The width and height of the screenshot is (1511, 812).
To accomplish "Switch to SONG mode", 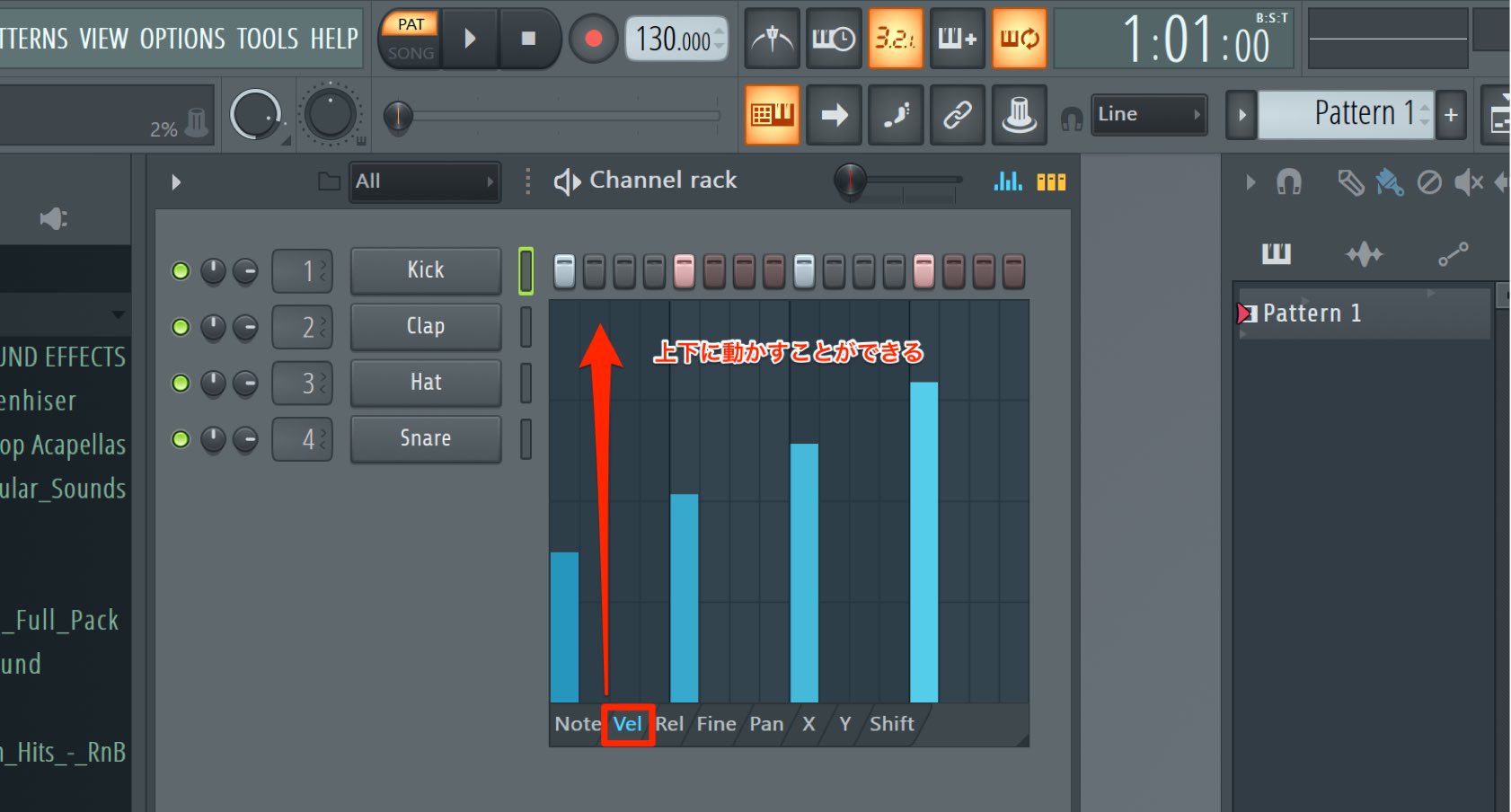I will pos(411,53).
